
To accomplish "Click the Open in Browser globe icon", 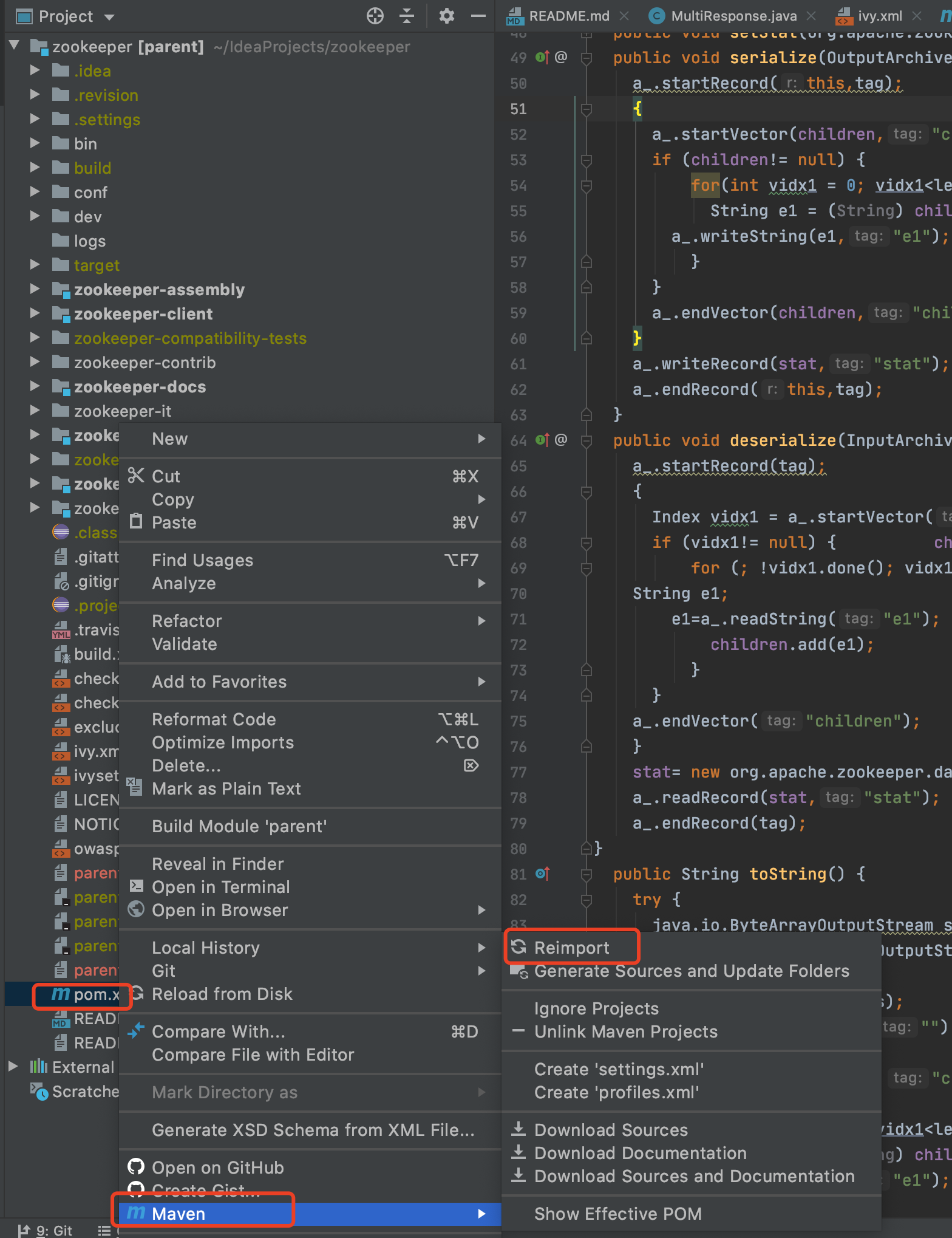I will 136,909.
